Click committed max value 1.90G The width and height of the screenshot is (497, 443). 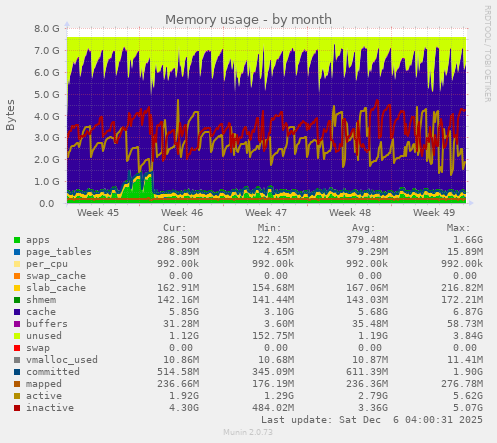tap(468, 372)
